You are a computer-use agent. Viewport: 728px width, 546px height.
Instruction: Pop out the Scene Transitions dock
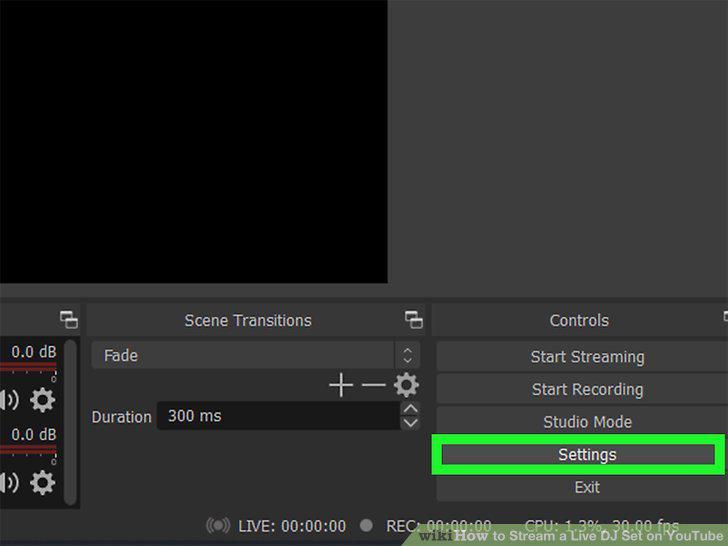[x=413, y=320]
